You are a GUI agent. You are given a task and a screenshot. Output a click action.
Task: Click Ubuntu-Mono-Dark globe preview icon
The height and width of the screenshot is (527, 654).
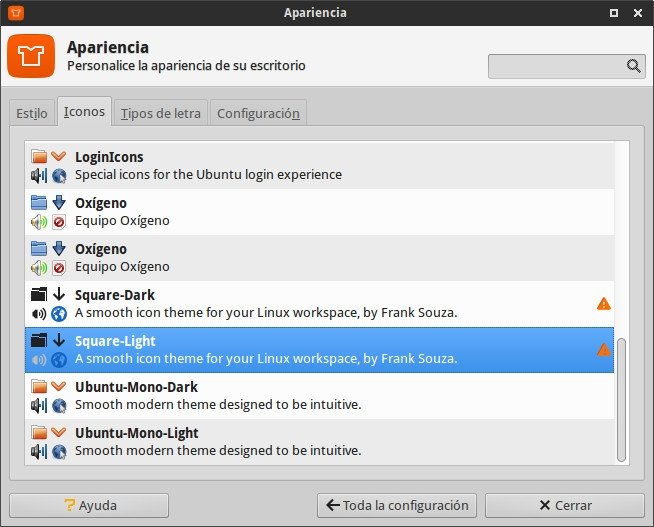coord(59,405)
